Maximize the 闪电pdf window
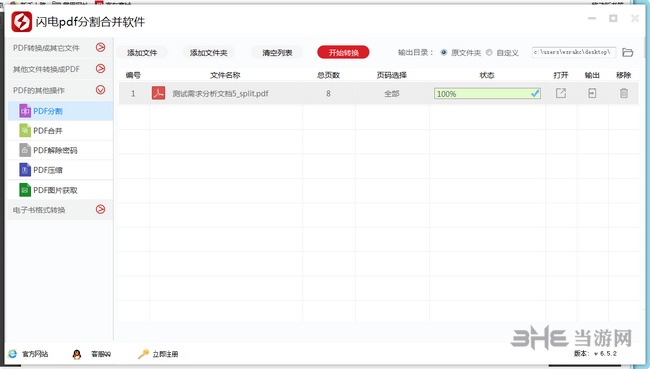This screenshot has width=650, height=369. [613, 18]
